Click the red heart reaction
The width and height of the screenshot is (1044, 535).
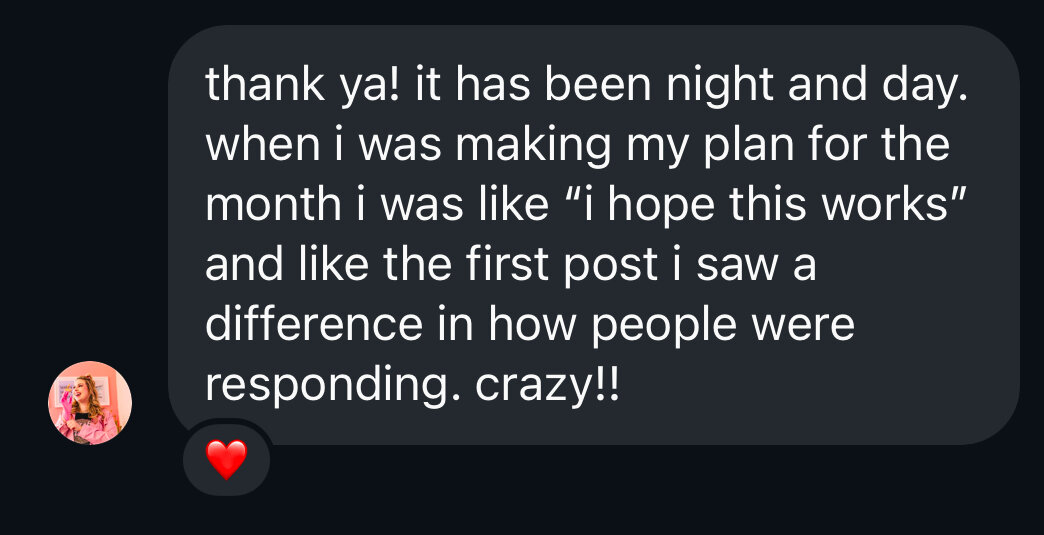226,459
